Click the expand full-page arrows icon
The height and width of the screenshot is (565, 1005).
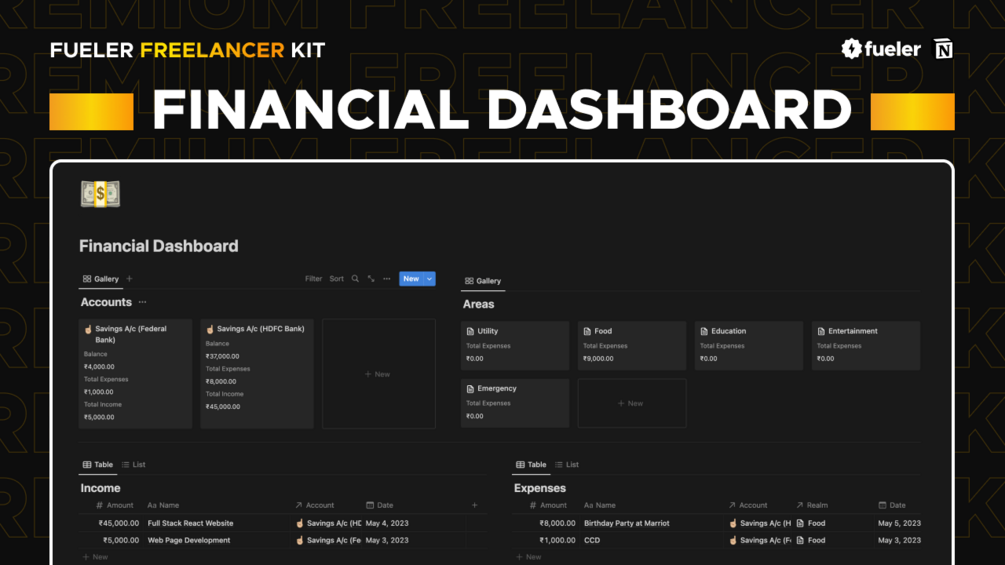[x=371, y=279]
